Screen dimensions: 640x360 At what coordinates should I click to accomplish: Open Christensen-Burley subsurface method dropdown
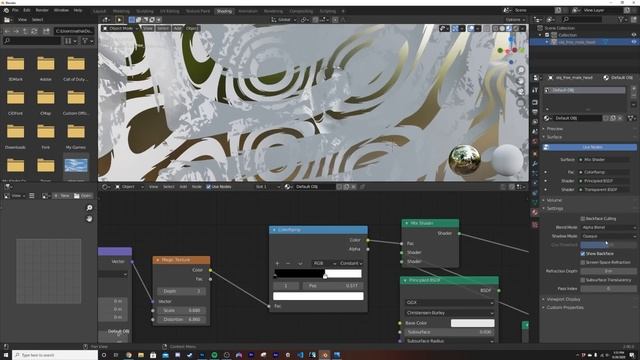tap(449, 313)
